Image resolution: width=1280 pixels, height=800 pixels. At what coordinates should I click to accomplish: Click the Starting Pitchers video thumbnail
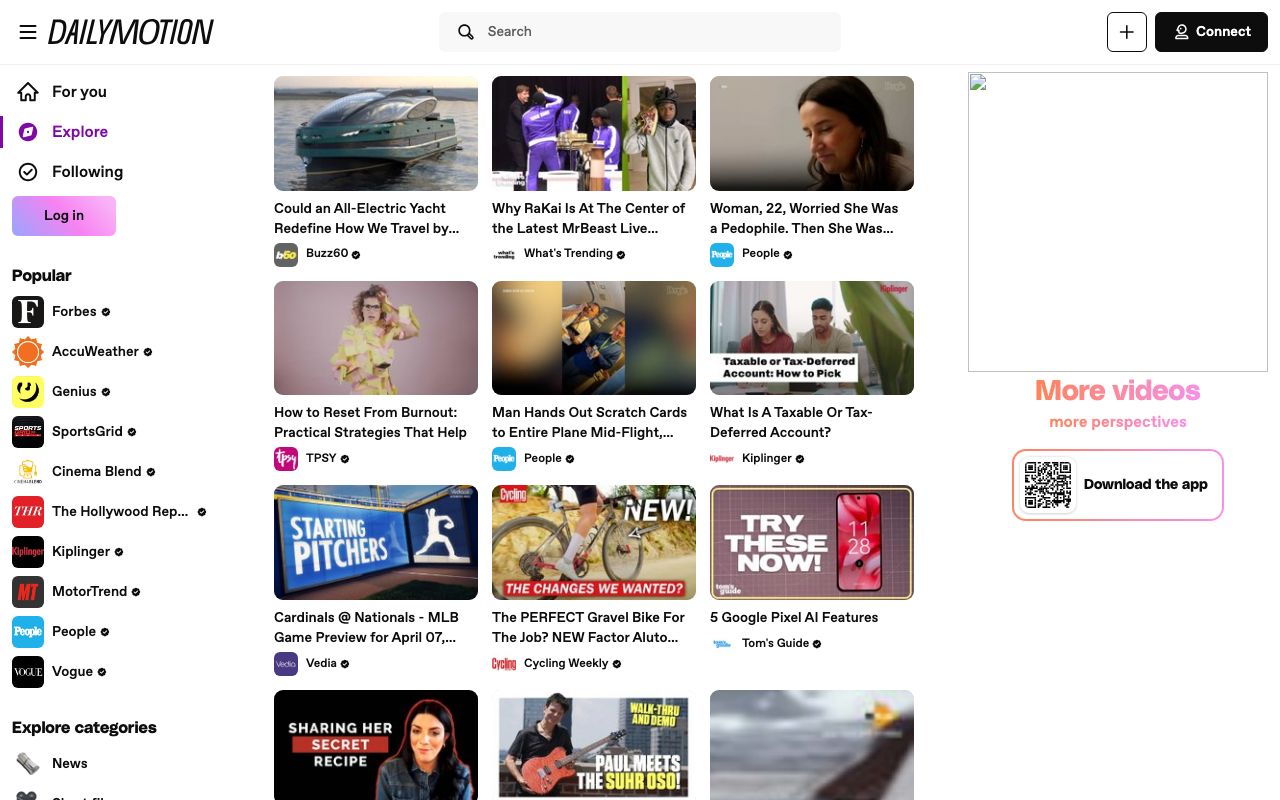pyautogui.click(x=376, y=543)
